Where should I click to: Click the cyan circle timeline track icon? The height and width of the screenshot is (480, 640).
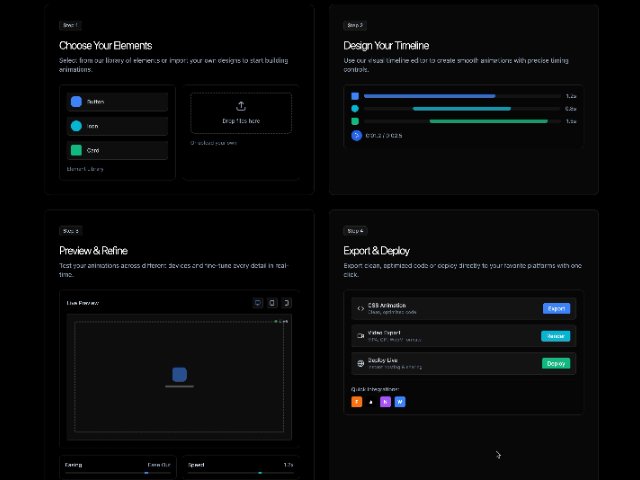point(355,109)
